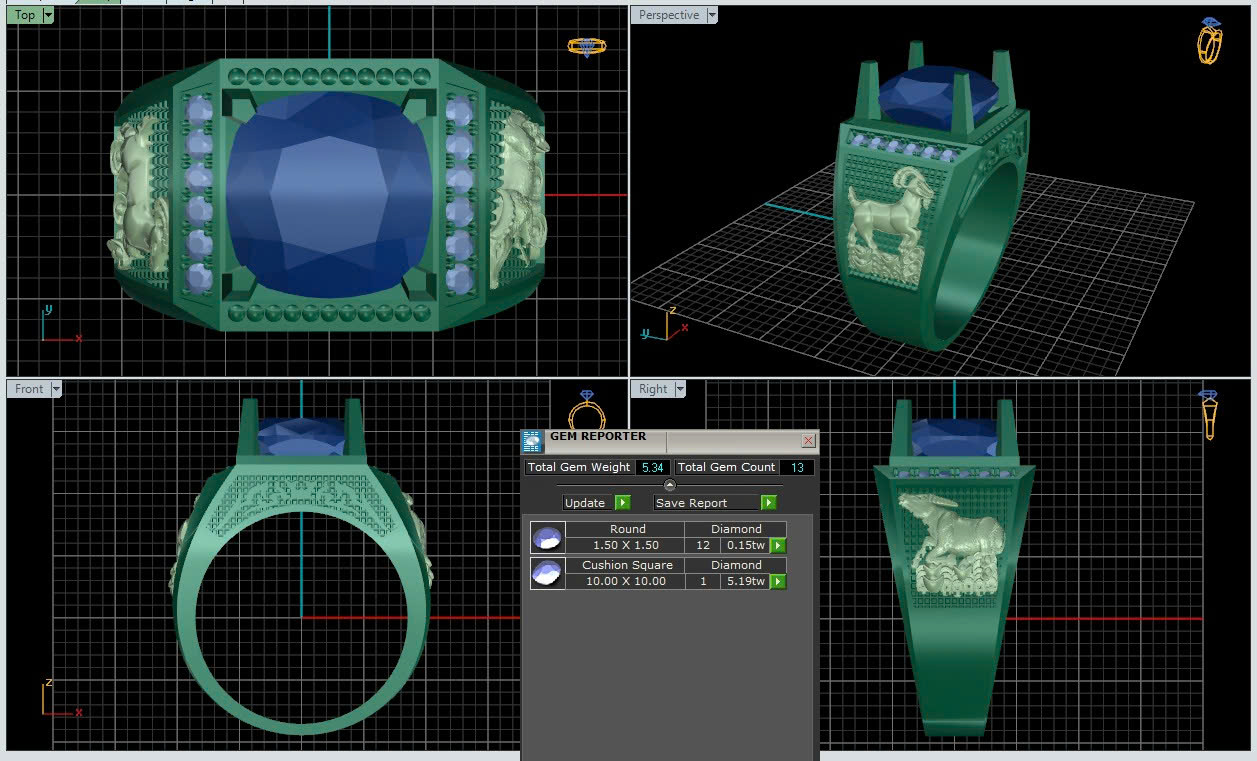Click the Diamond cell in the Cushion Square row
This screenshot has height=761, width=1257.
[x=736, y=566]
